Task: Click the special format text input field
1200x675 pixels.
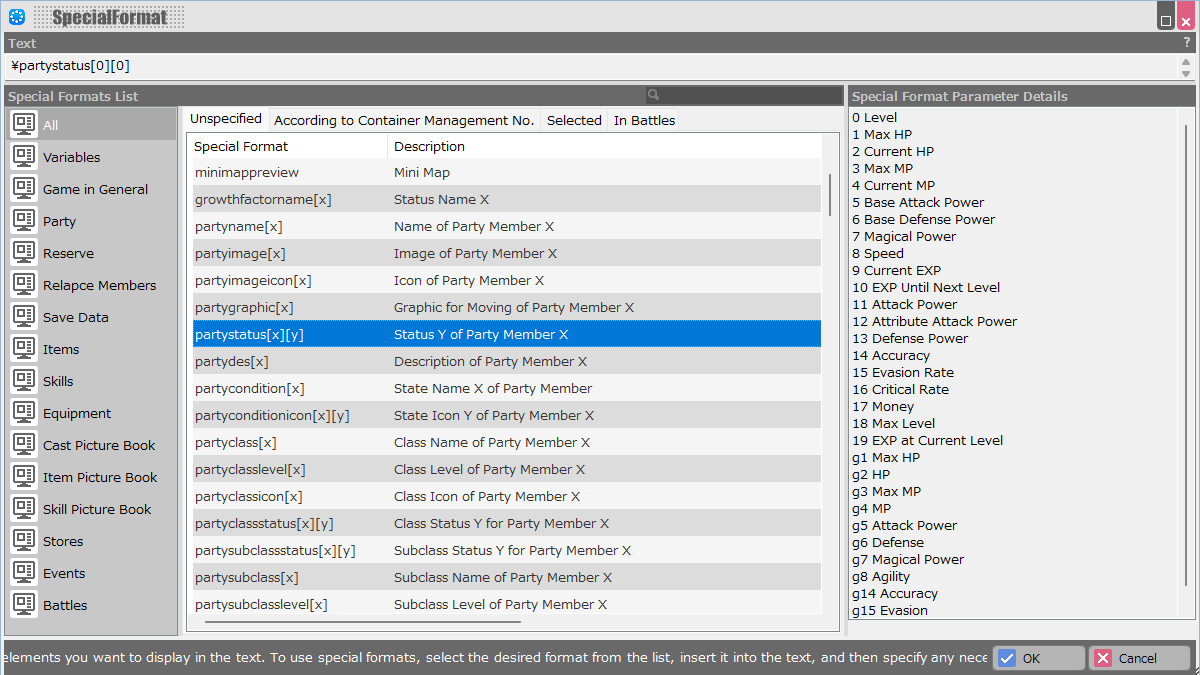Action: (590, 66)
